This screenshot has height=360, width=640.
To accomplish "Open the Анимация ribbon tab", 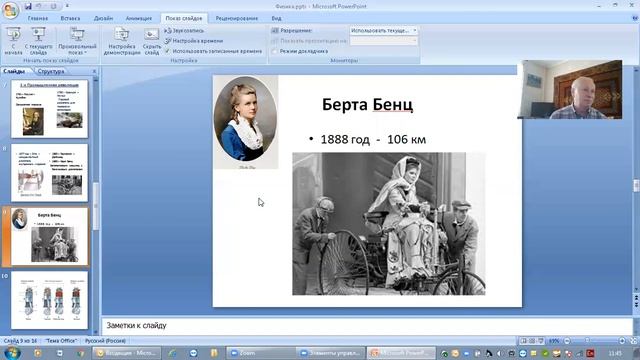I will (139, 18).
